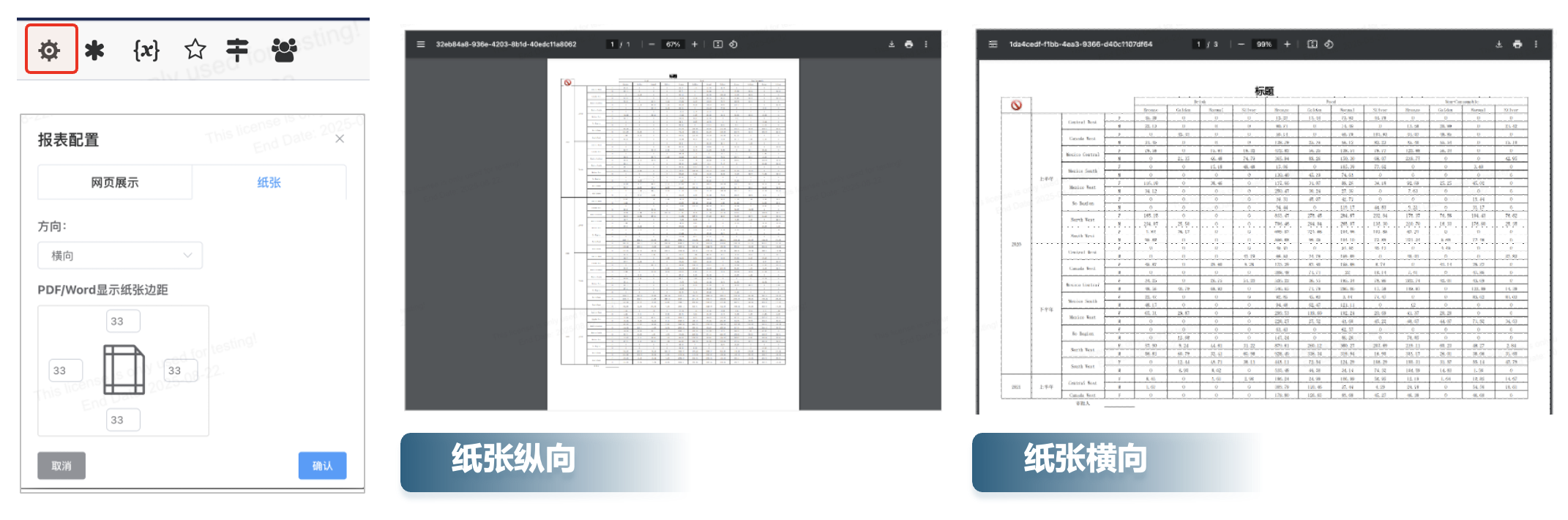
Task: Open the {x} variables icon
Action: click(146, 51)
